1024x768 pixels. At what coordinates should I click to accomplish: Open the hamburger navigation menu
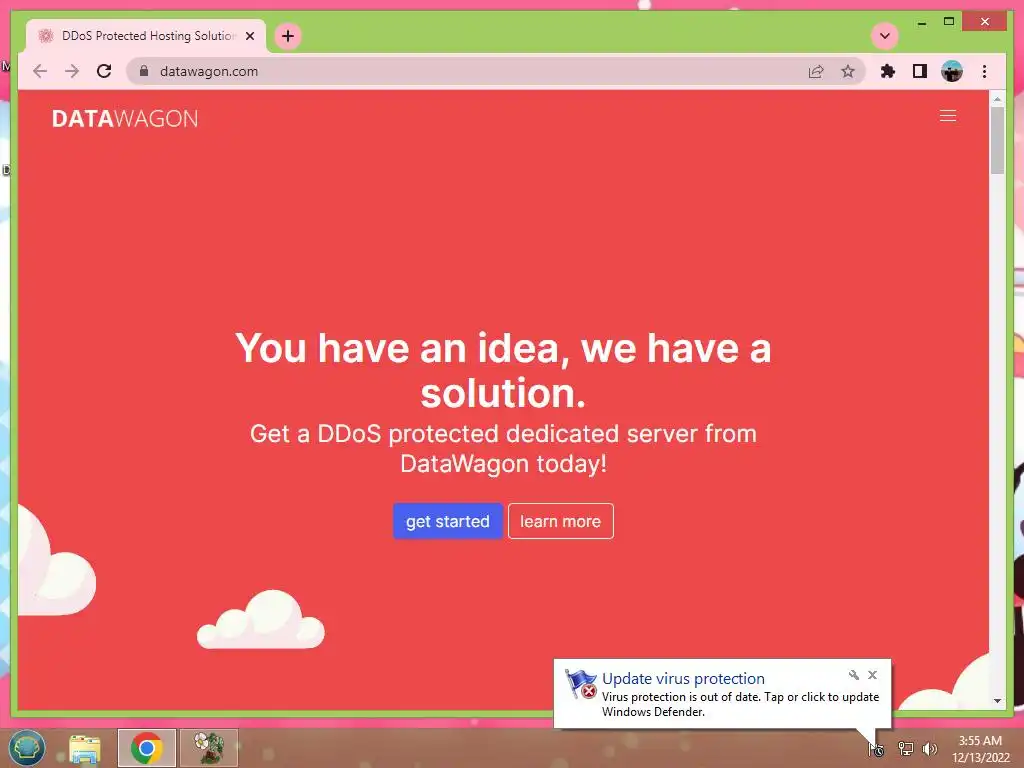click(x=948, y=116)
